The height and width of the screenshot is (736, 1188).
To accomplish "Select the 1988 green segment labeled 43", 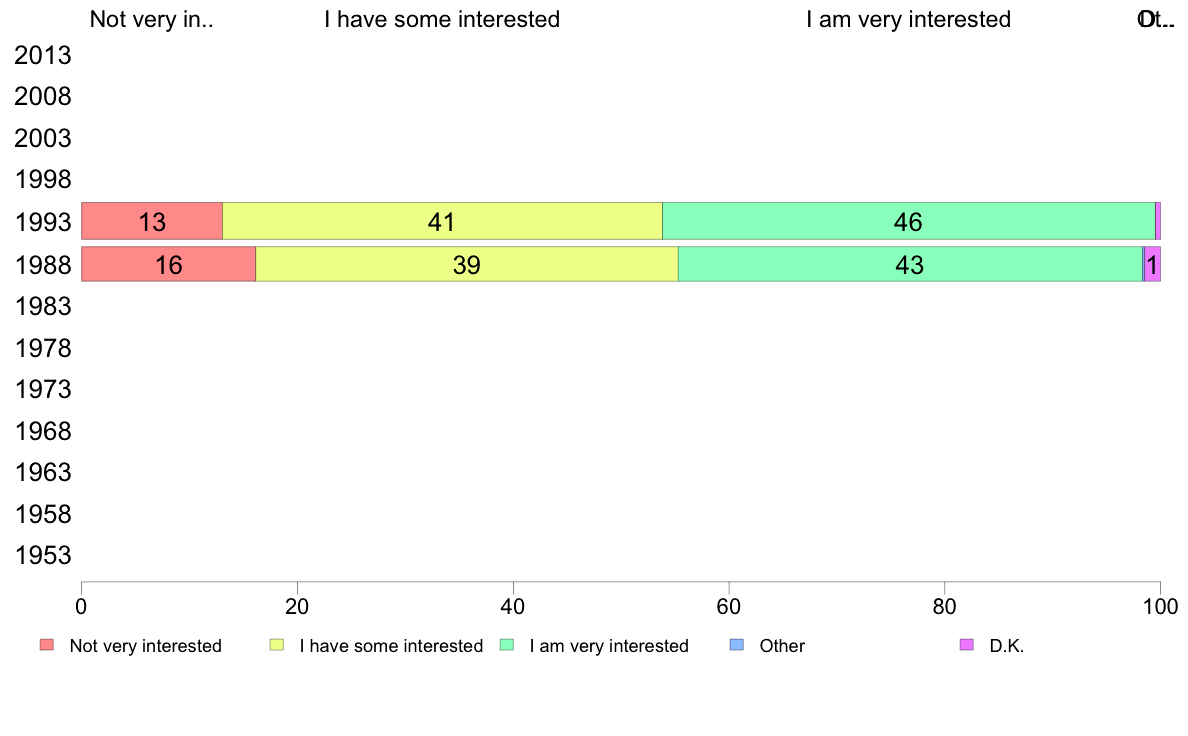I will [x=910, y=264].
